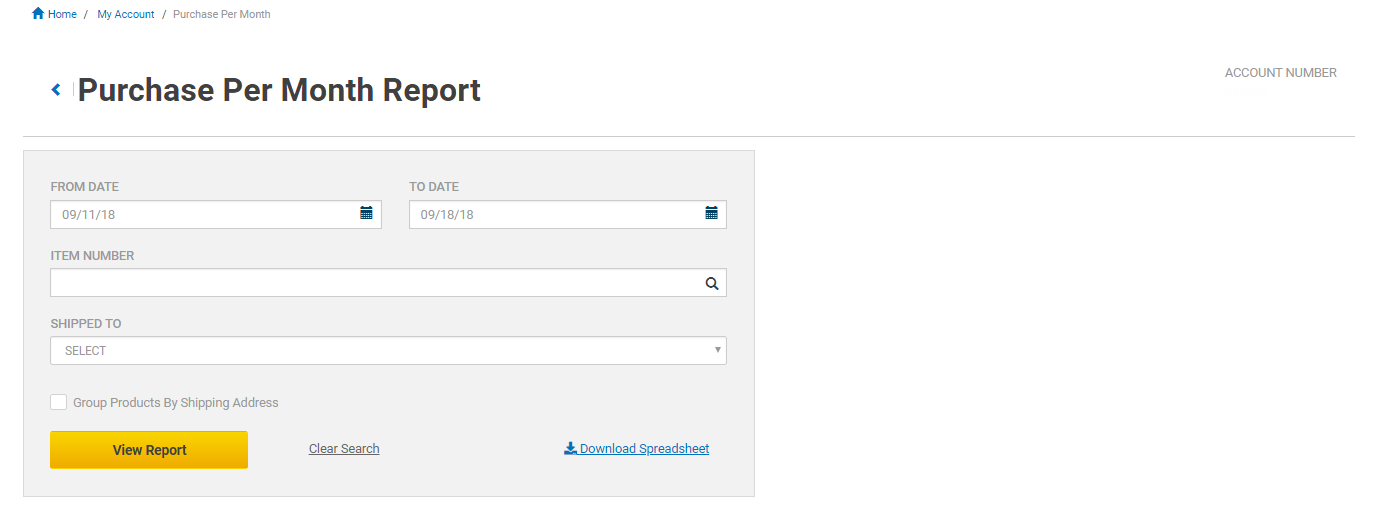Open the To Date calendar picker icon
Image resolution: width=1385 pixels, height=517 pixels.
pos(711,213)
